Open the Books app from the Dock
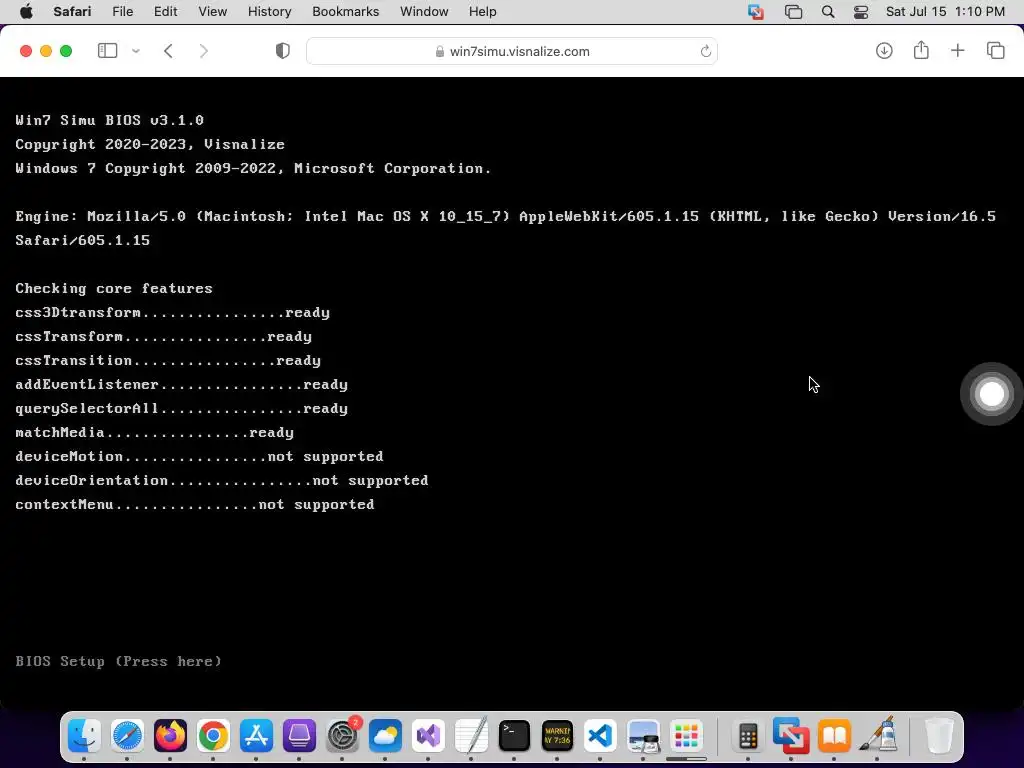The image size is (1024, 768). [x=834, y=736]
